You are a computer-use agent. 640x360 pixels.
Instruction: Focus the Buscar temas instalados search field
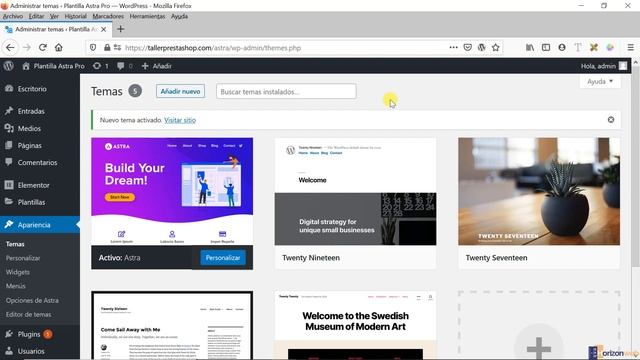tap(286, 91)
